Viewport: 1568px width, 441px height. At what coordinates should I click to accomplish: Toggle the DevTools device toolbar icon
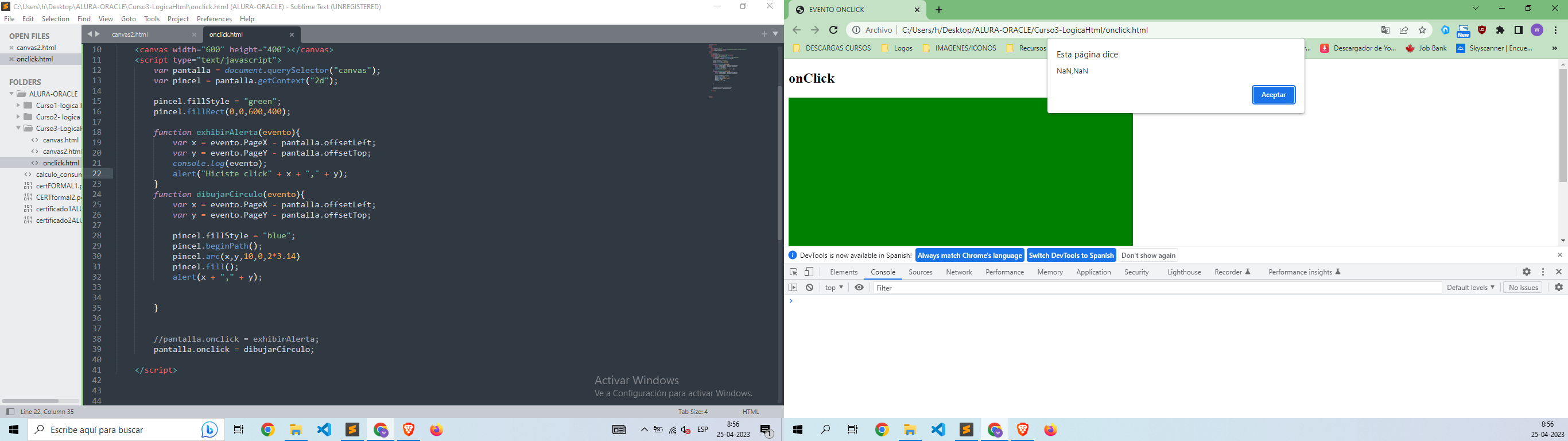[809, 272]
